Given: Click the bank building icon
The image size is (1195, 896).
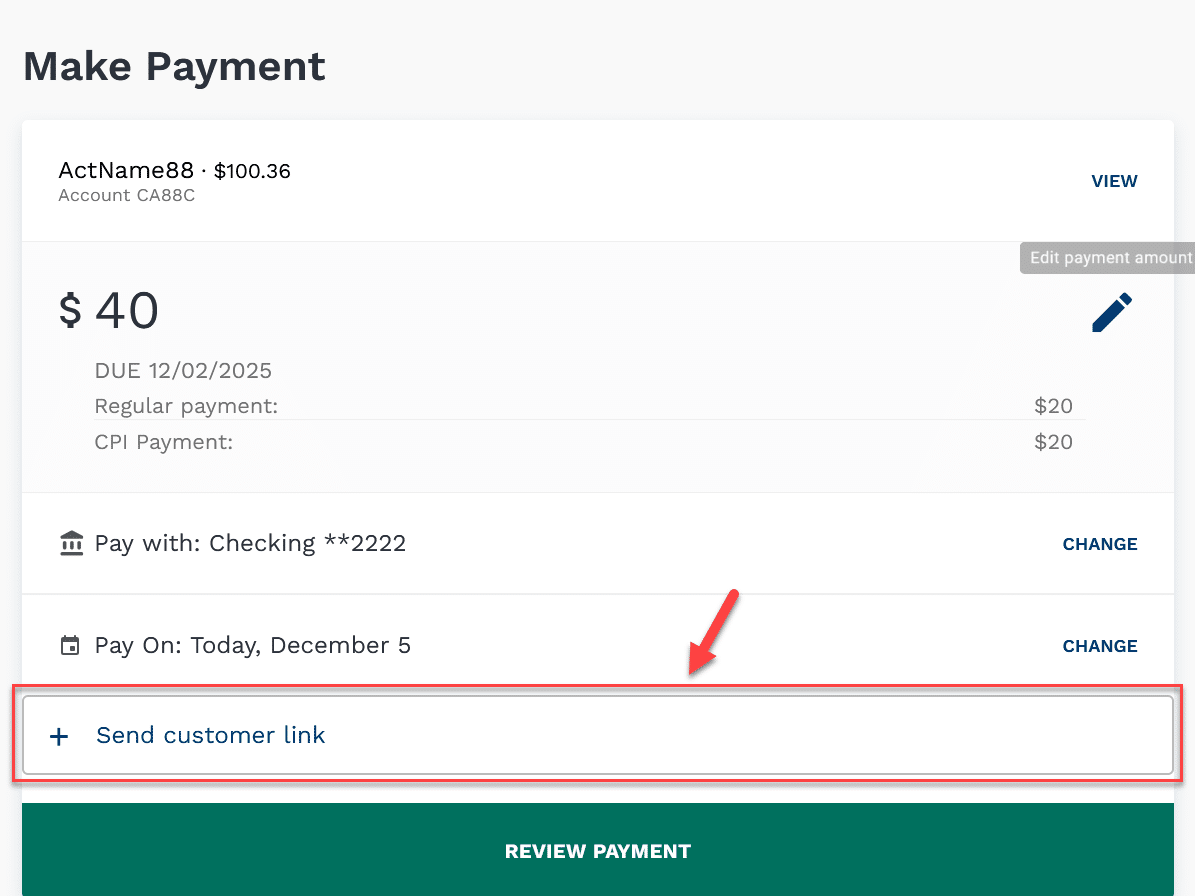Looking at the screenshot, I should coord(72,544).
